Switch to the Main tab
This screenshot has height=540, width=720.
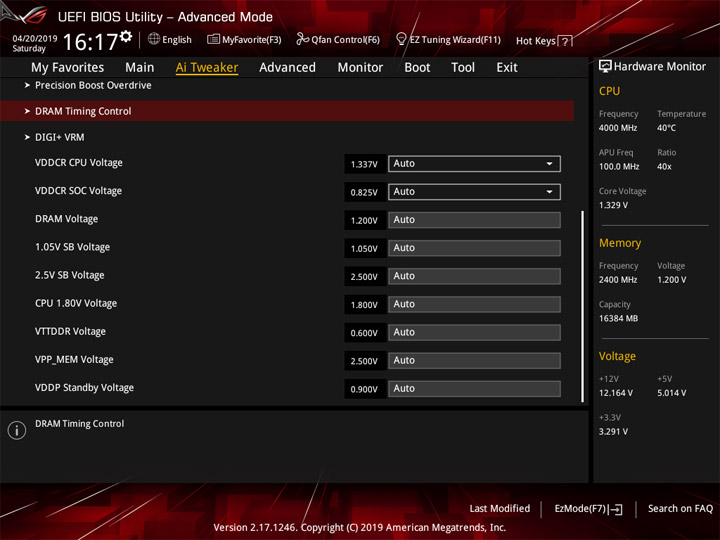pos(140,68)
